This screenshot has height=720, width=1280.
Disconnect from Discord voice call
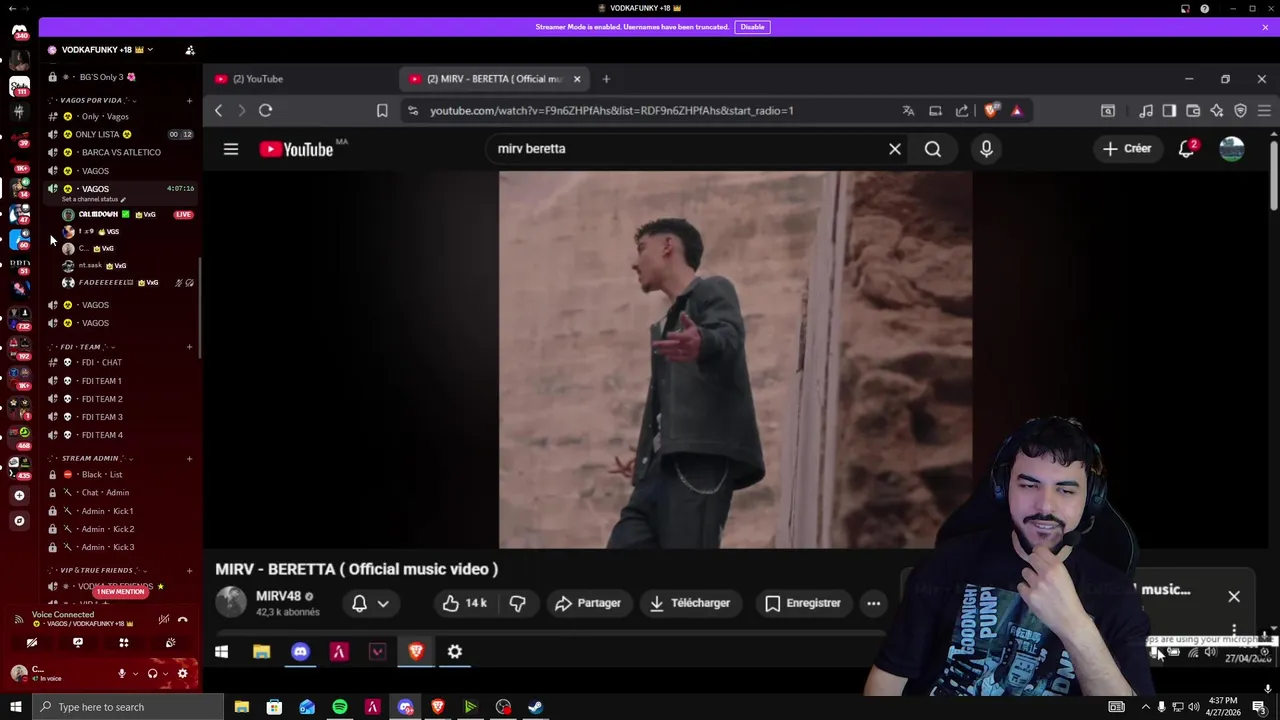(x=182, y=619)
